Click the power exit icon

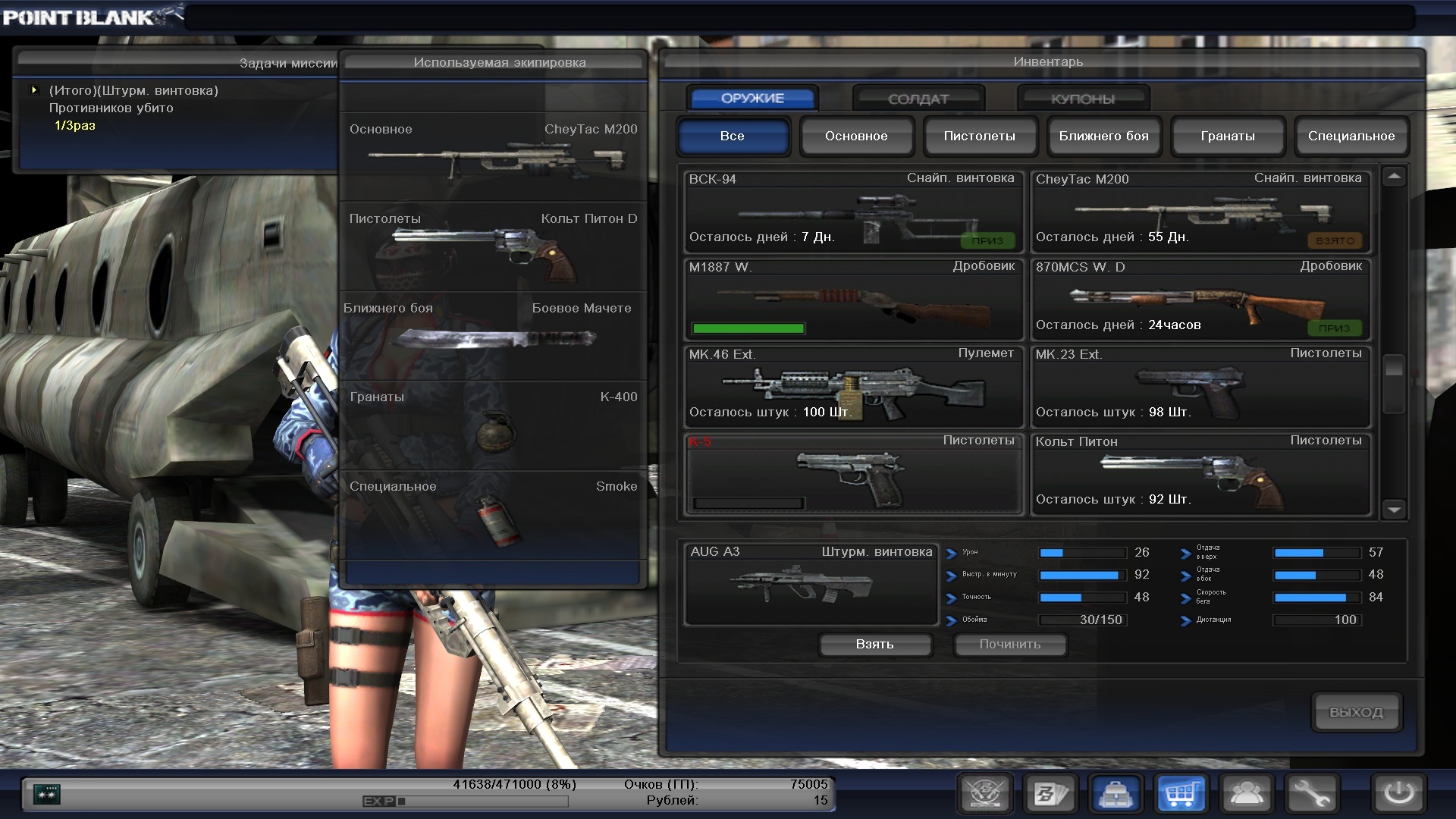[x=1399, y=794]
